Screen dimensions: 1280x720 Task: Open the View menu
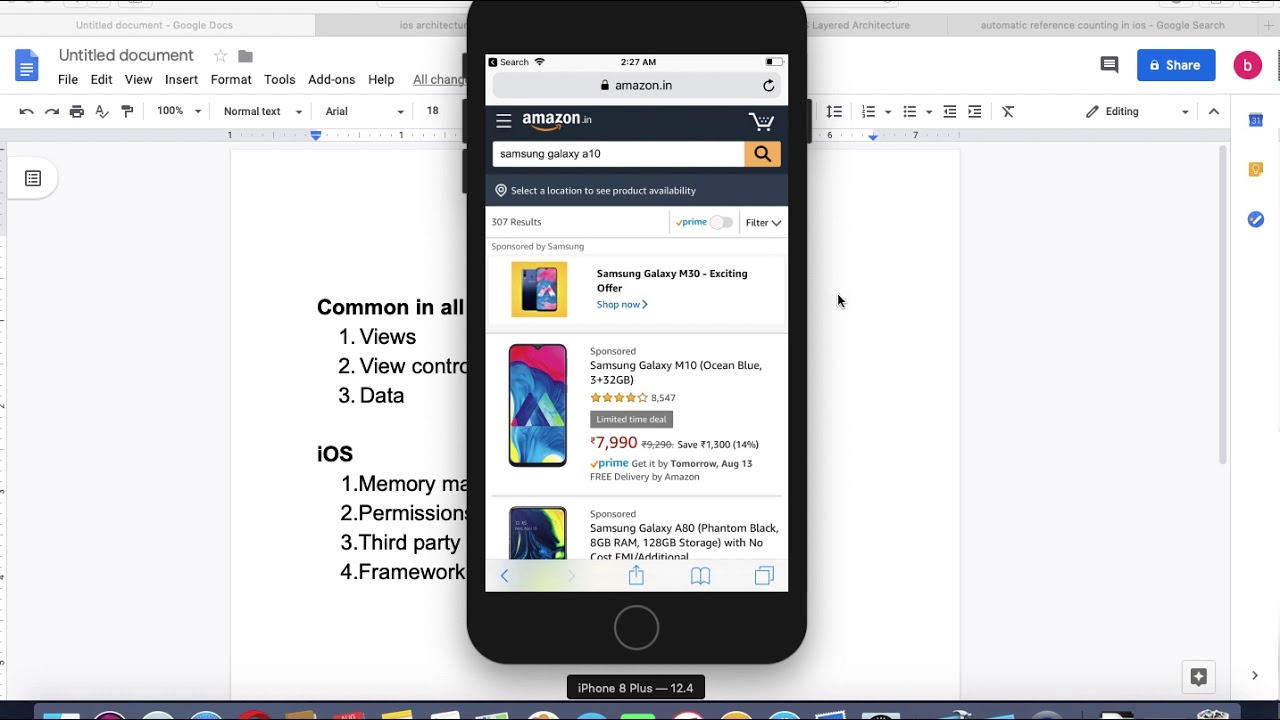click(x=139, y=80)
